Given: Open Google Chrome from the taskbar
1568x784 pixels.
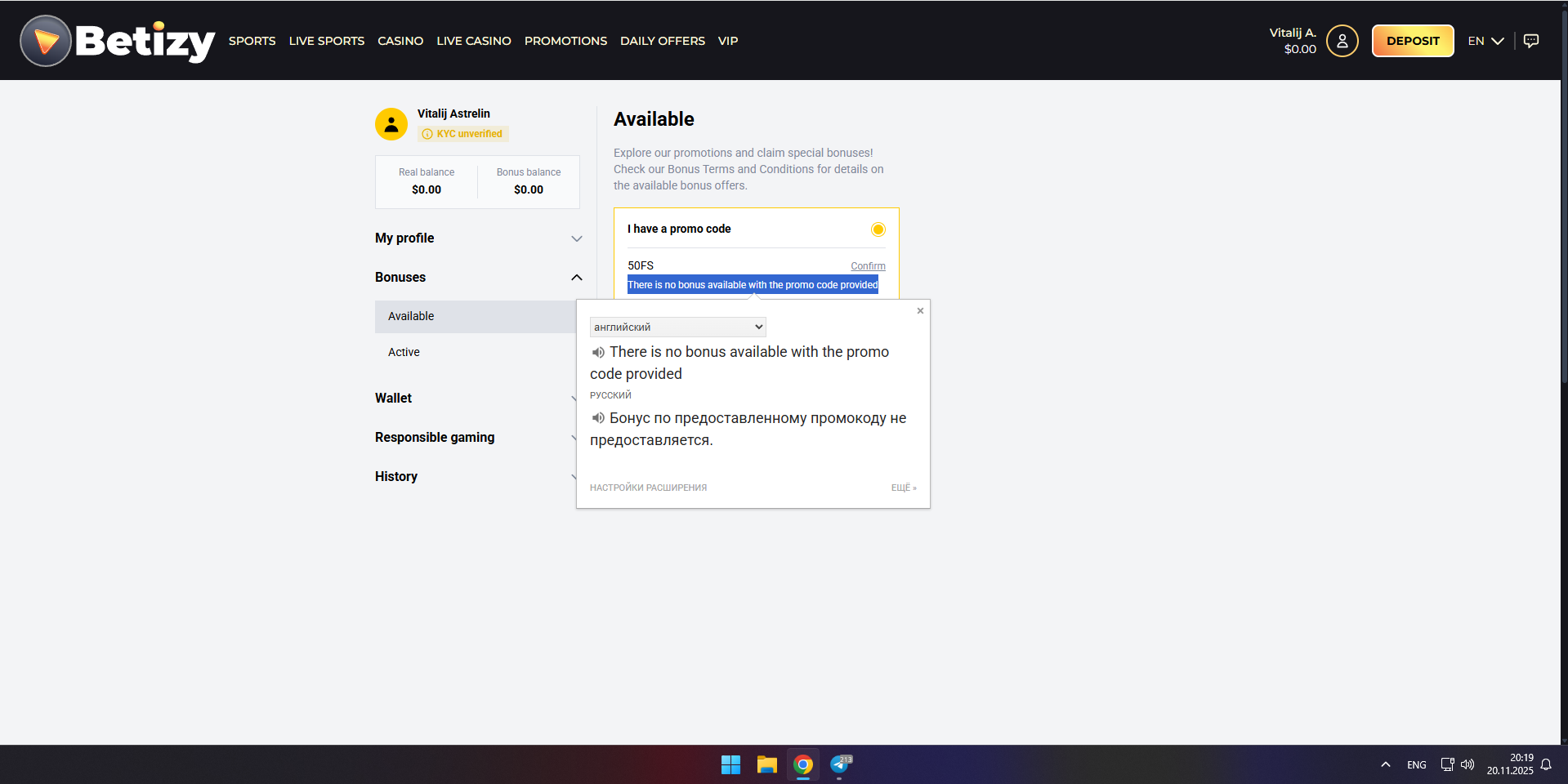Looking at the screenshot, I should point(803,764).
